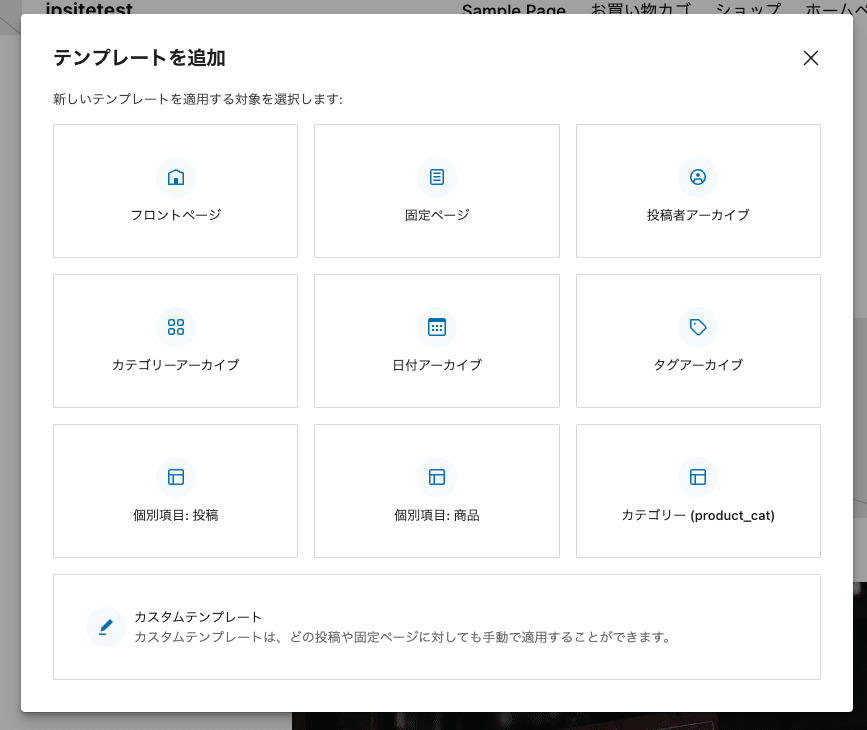Open the Sample Page menu item
The image size is (867, 730).
[513, 10]
